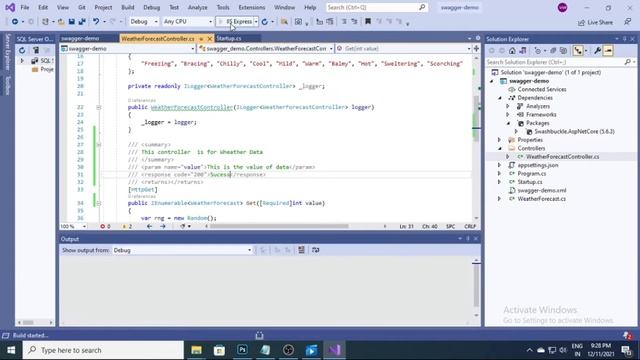640x360 pixels.
Task: Switch to the swagger-demo document tab
Action: (x=80, y=38)
